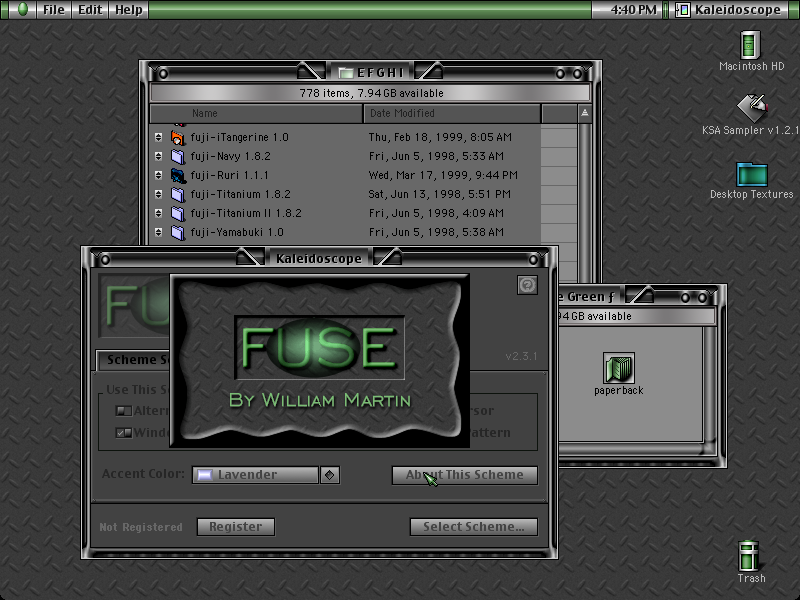Open the File menu
This screenshot has height=600, width=800.
click(54, 10)
